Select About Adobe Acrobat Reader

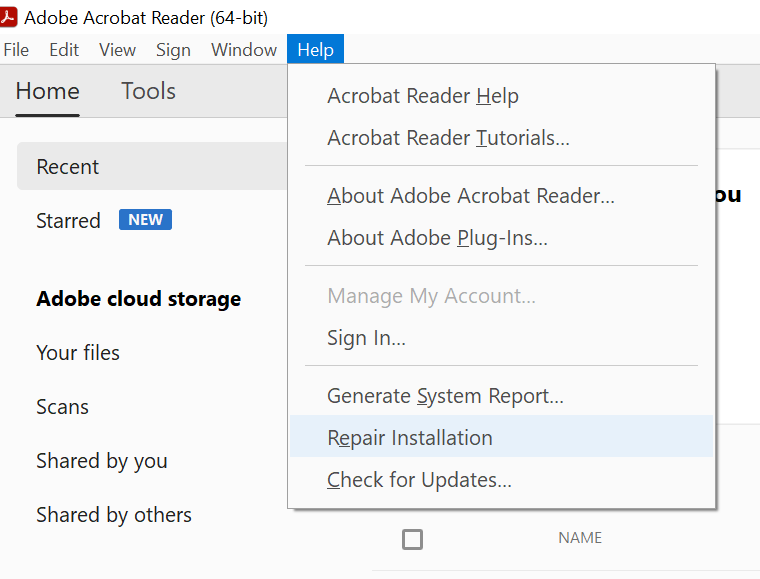(470, 196)
